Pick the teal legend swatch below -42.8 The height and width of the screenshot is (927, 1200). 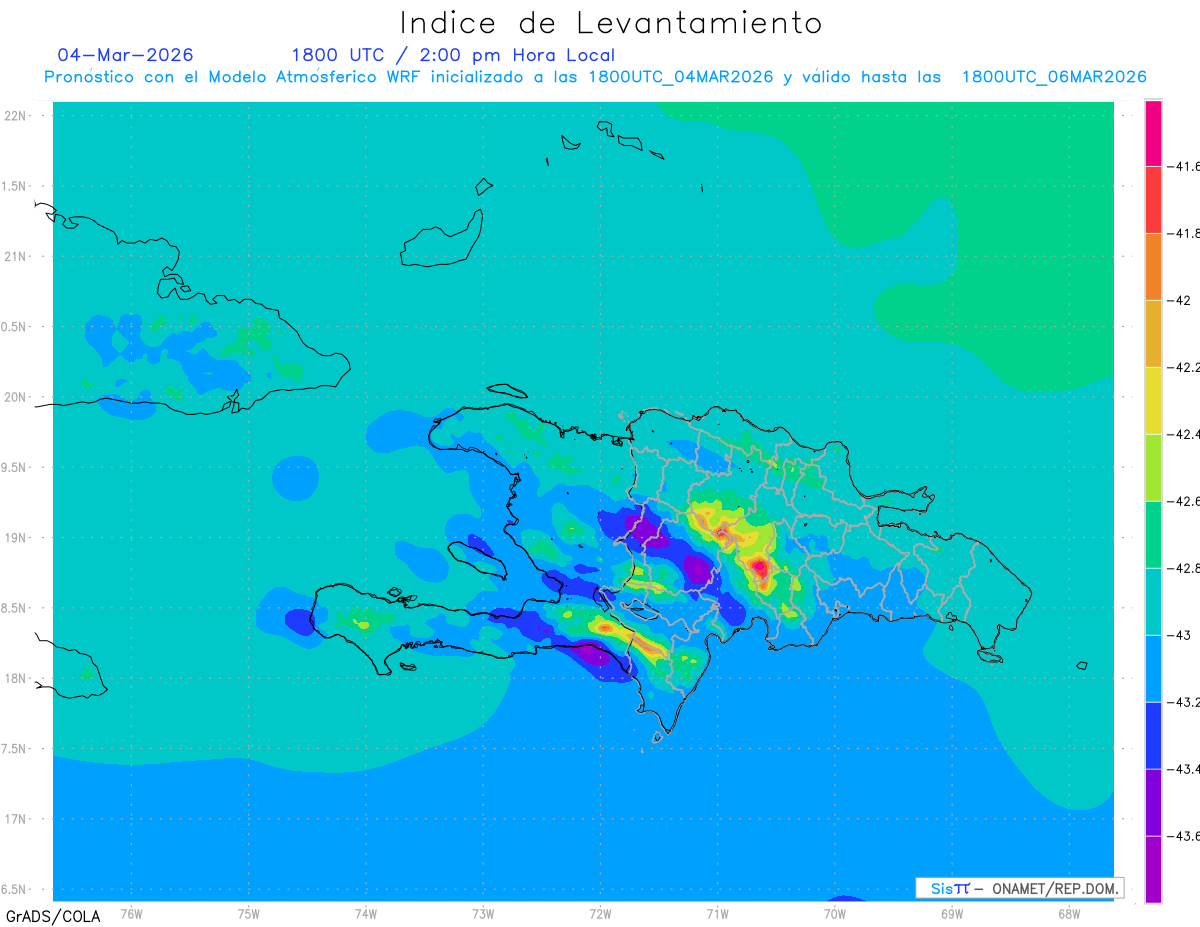tap(1153, 602)
